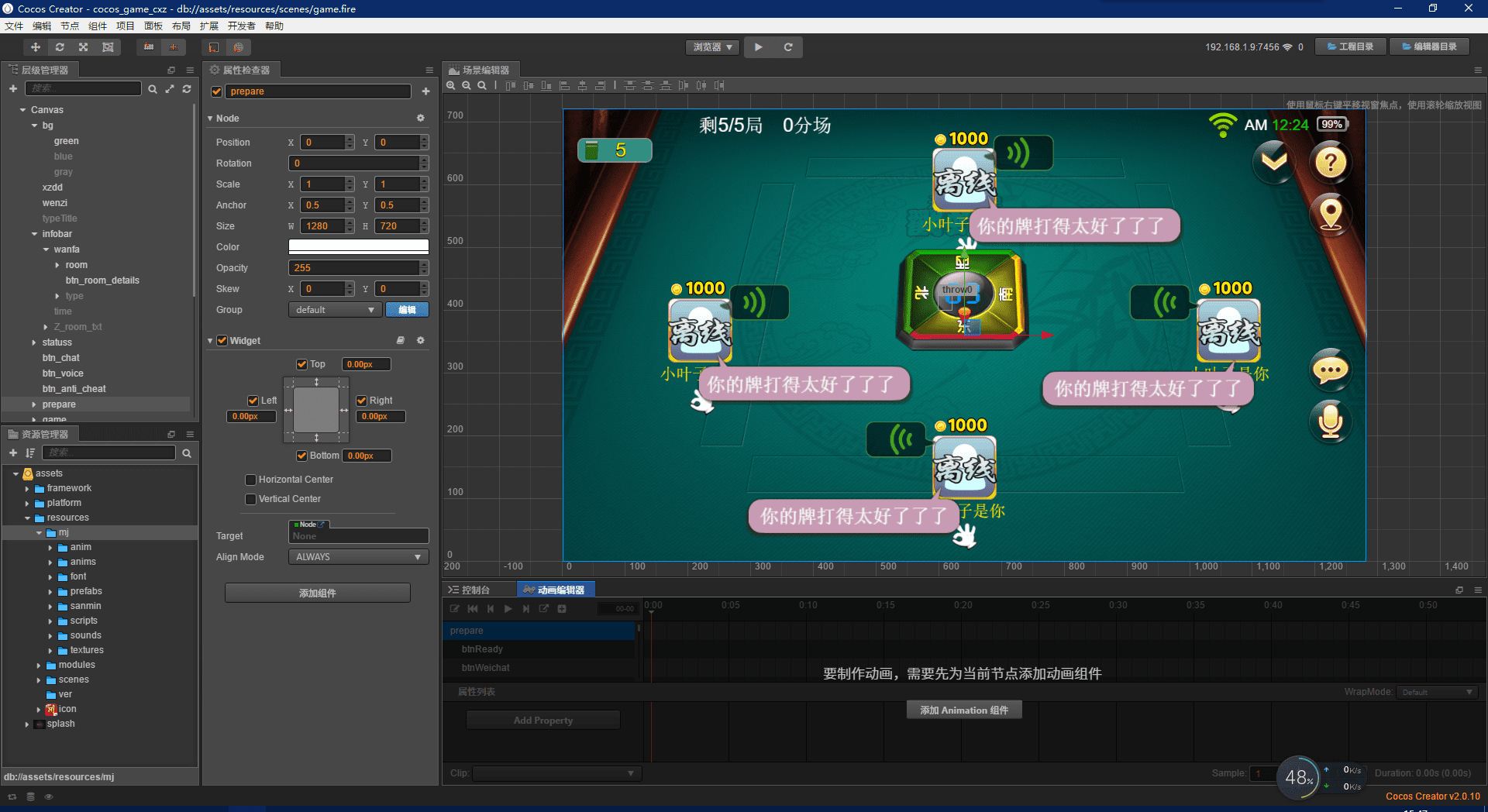Click Group 编辑 edit button
Screen dimensions: 1488x812
(408, 310)
